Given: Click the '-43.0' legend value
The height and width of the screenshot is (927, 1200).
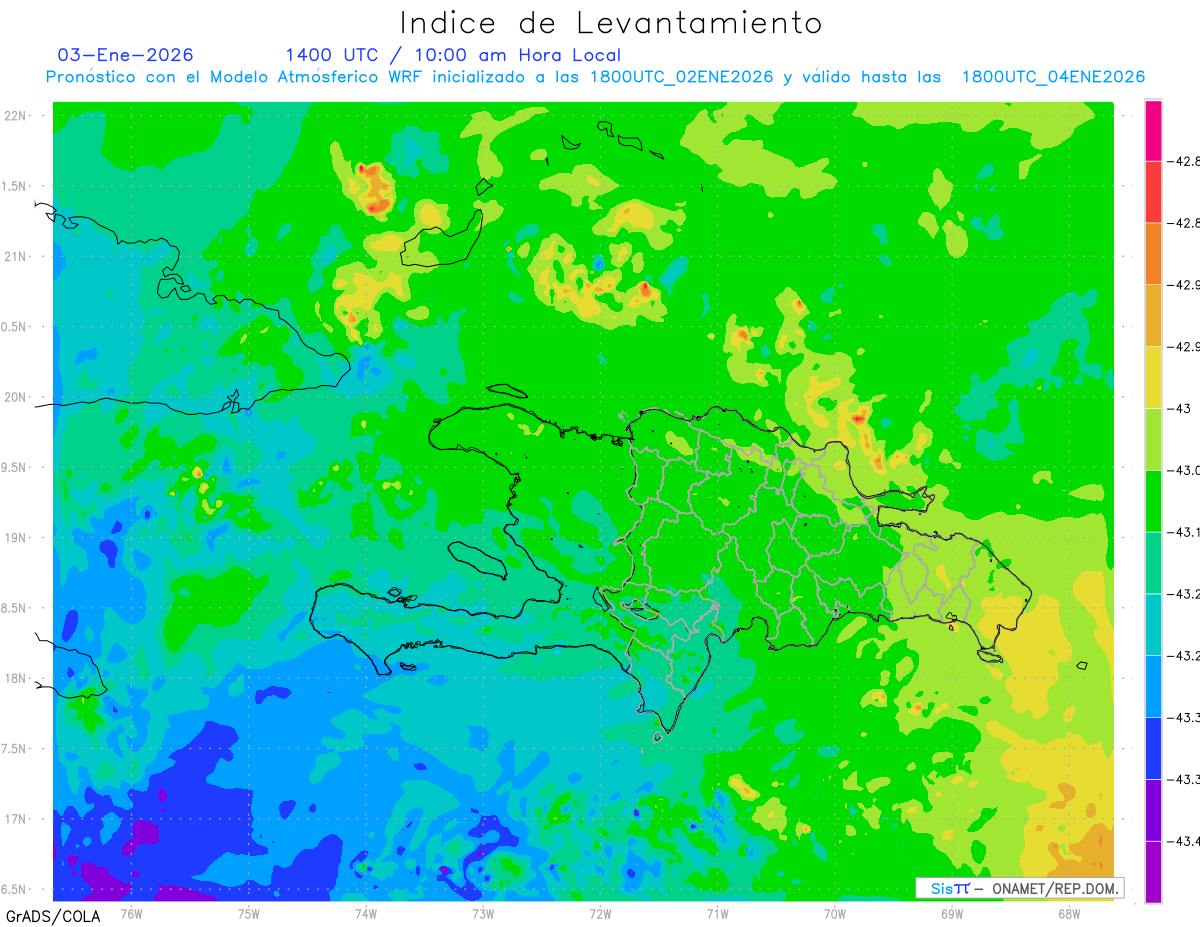Looking at the screenshot, I should (1185, 470).
